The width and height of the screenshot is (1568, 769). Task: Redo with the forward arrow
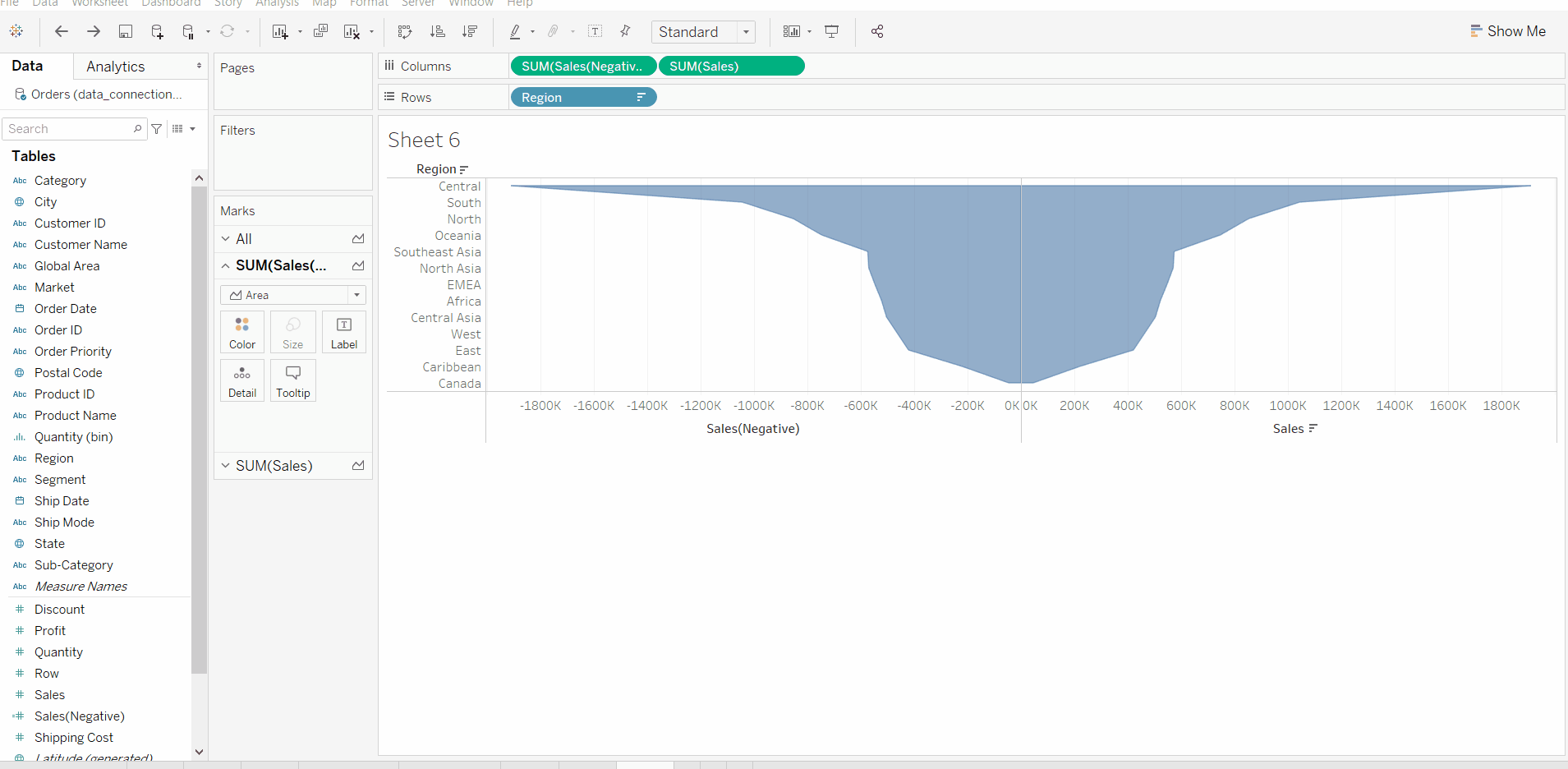94,31
